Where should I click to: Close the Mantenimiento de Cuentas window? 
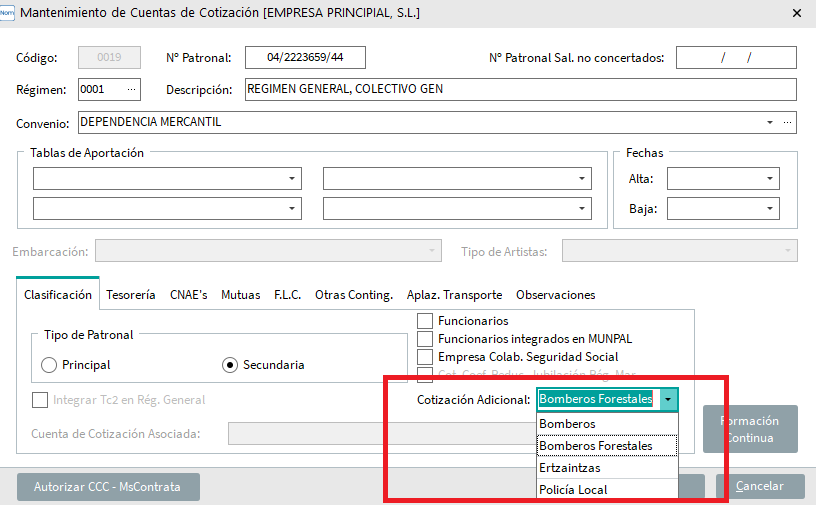(796, 14)
